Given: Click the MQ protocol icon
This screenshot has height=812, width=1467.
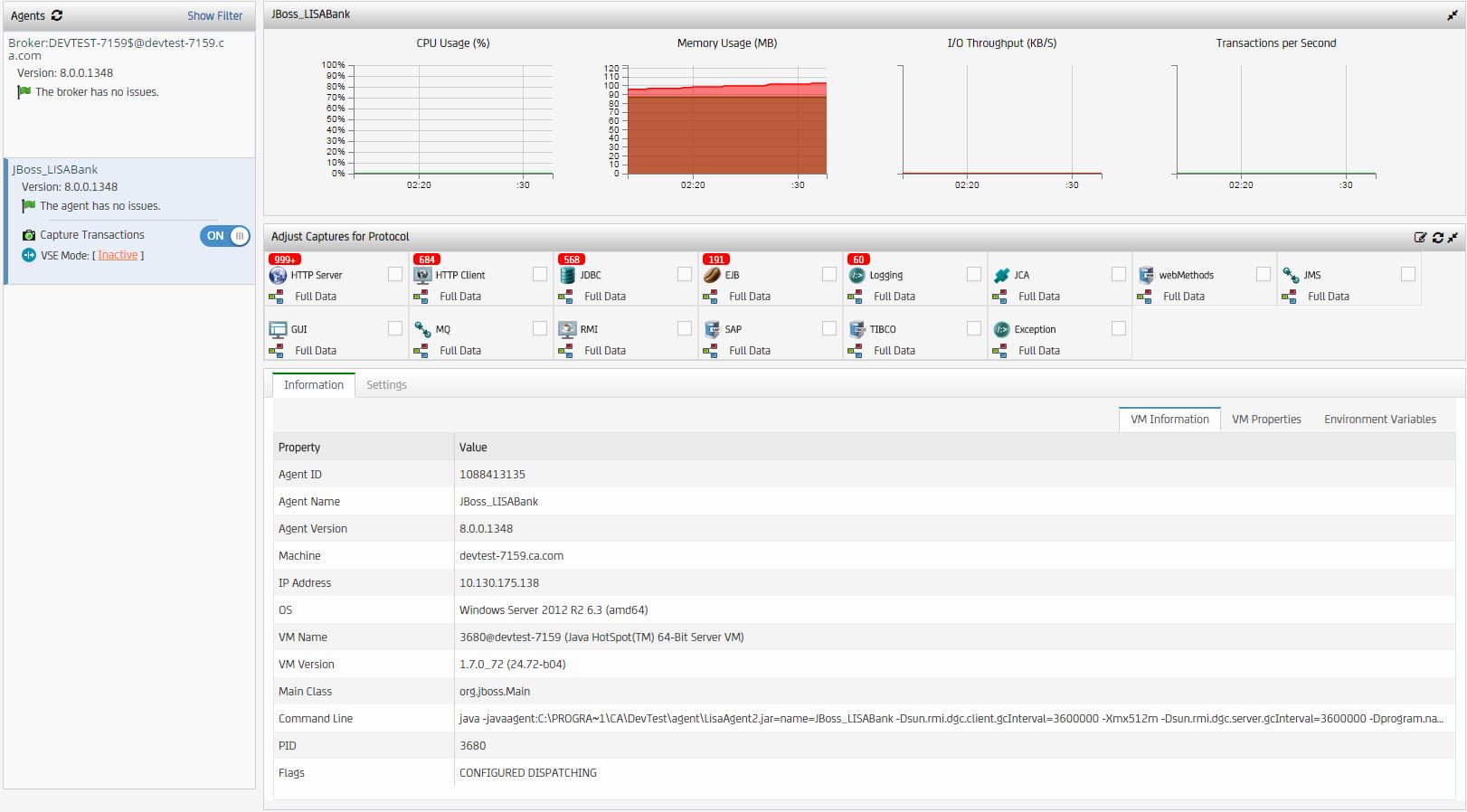Looking at the screenshot, I should pyautogui.click(x=422, y=329).
